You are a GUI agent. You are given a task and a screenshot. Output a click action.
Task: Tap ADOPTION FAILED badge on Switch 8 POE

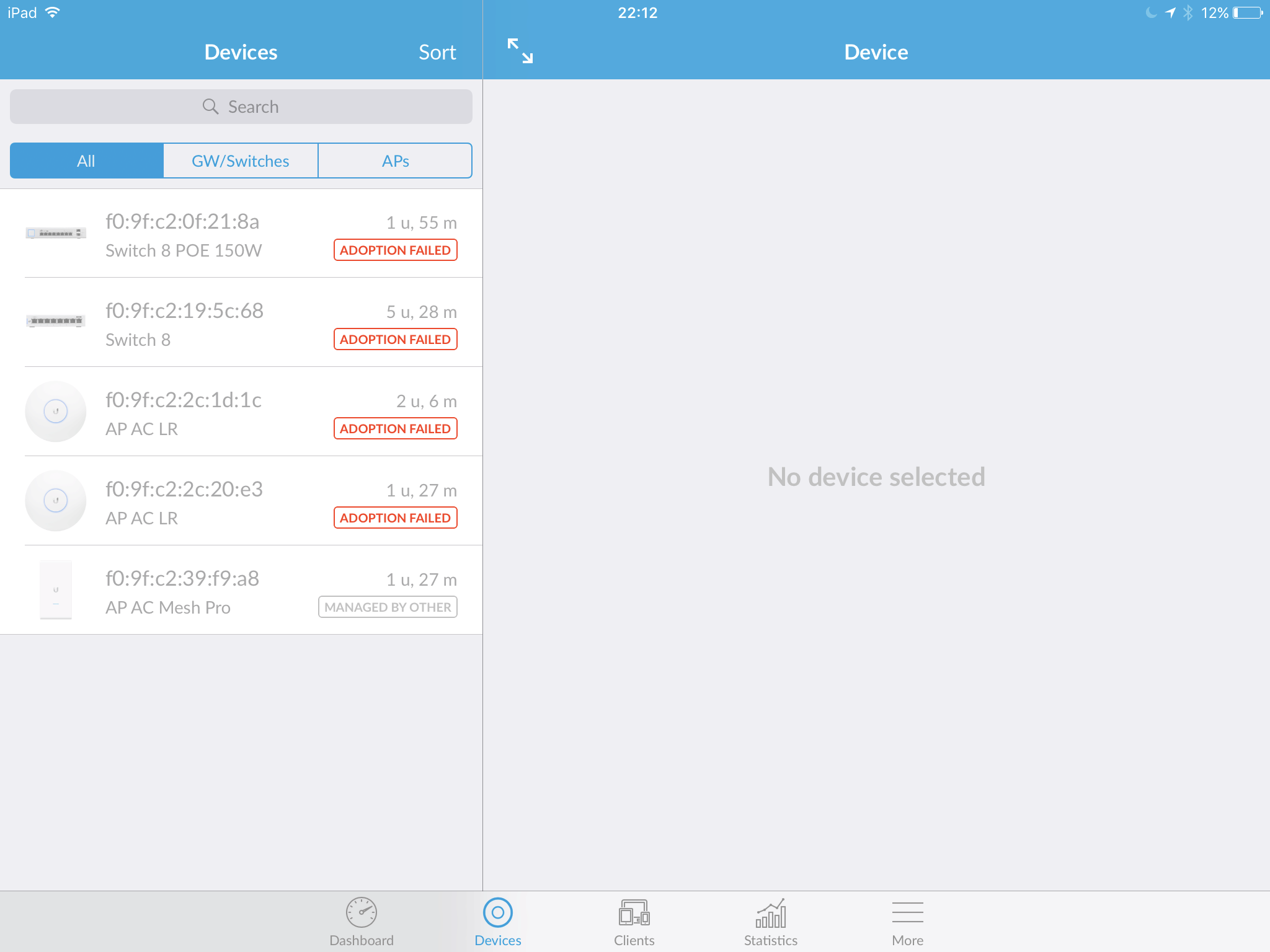point(395,250)
